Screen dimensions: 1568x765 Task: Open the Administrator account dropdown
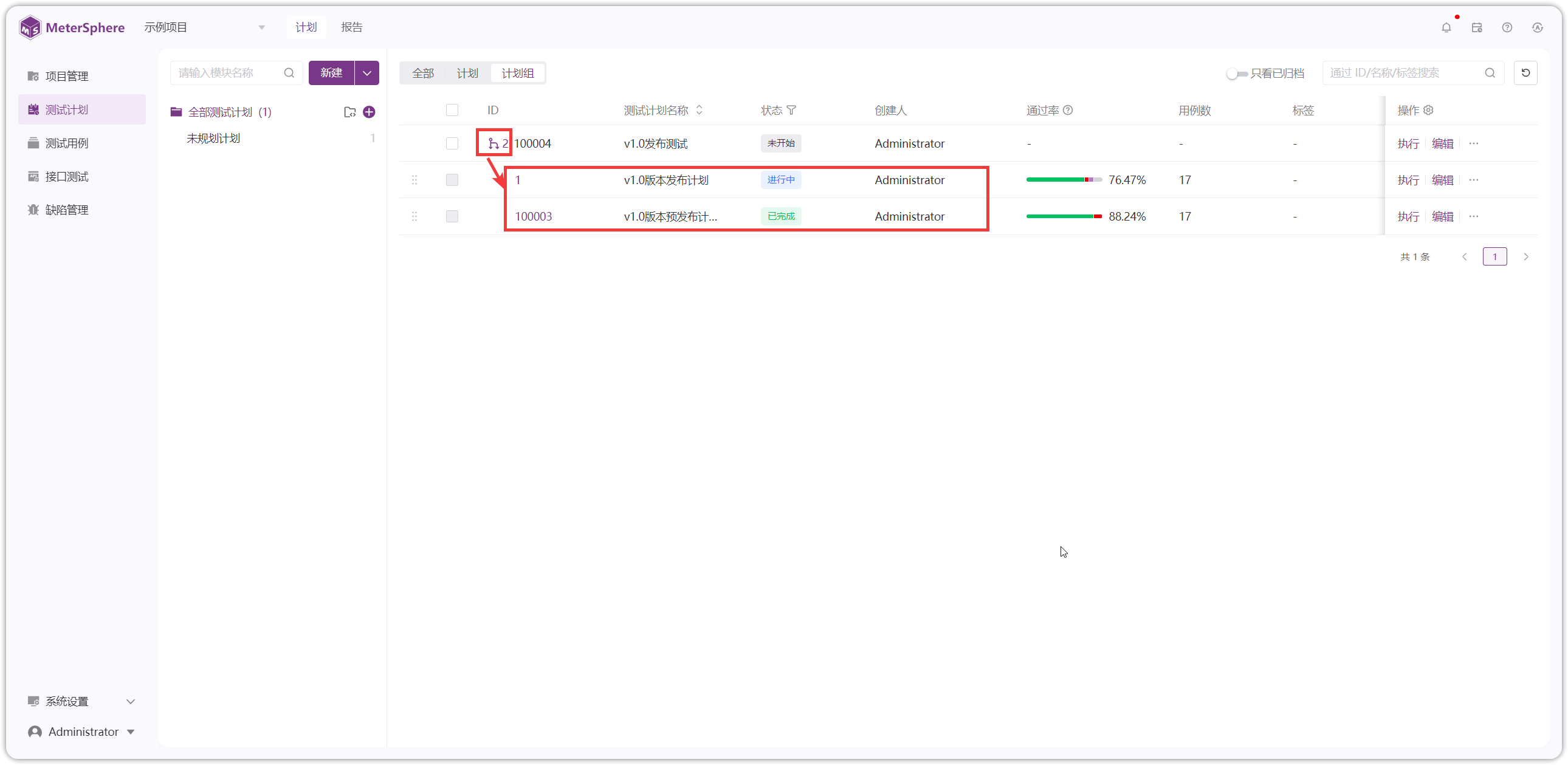[x=81, y=732]
